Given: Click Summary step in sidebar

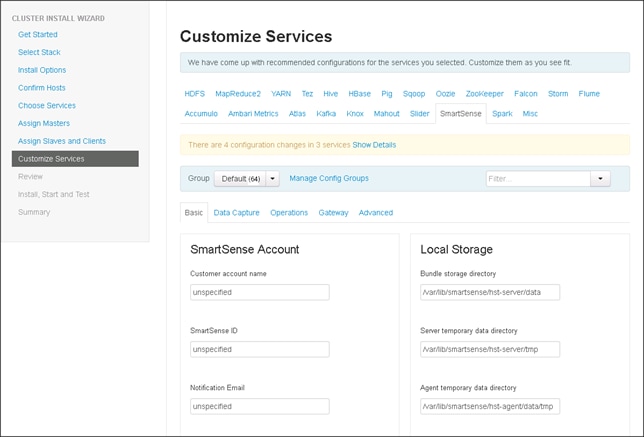Looking at the screenshot, I should click(34, 212).
